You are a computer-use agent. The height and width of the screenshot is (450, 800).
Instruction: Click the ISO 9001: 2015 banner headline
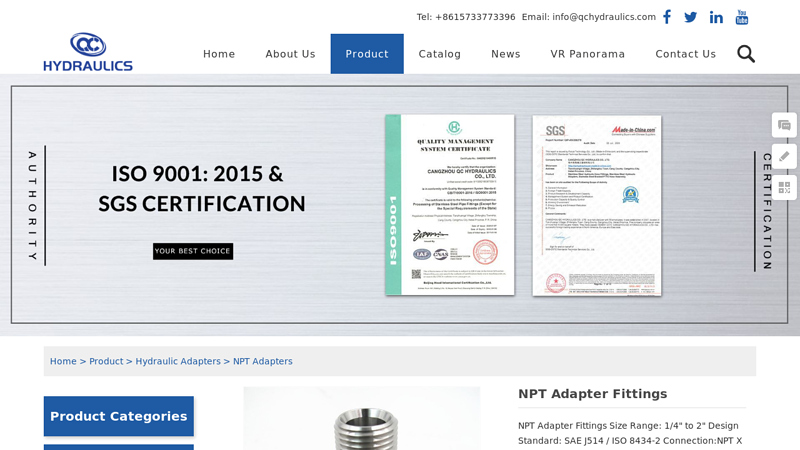pyautogui.click(x=202, y=189)
